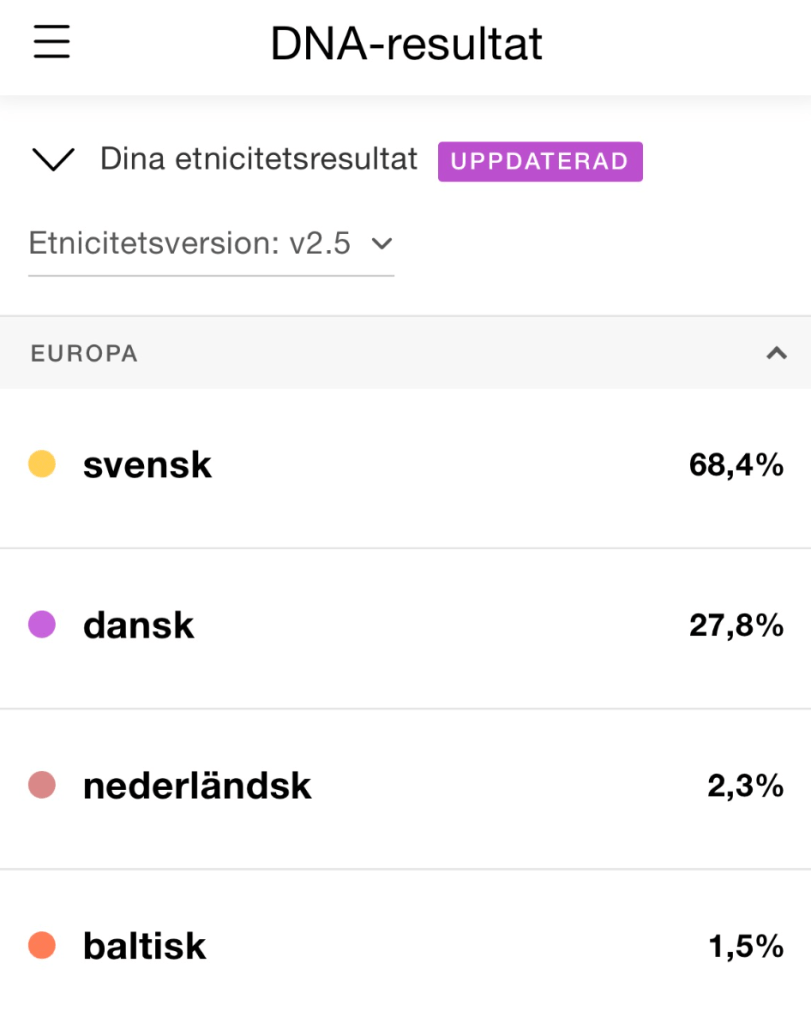Viewport: 811px width, 1023px height.
Task: Click the 1,5% baltisk percentage
Action: pos(746,947)
